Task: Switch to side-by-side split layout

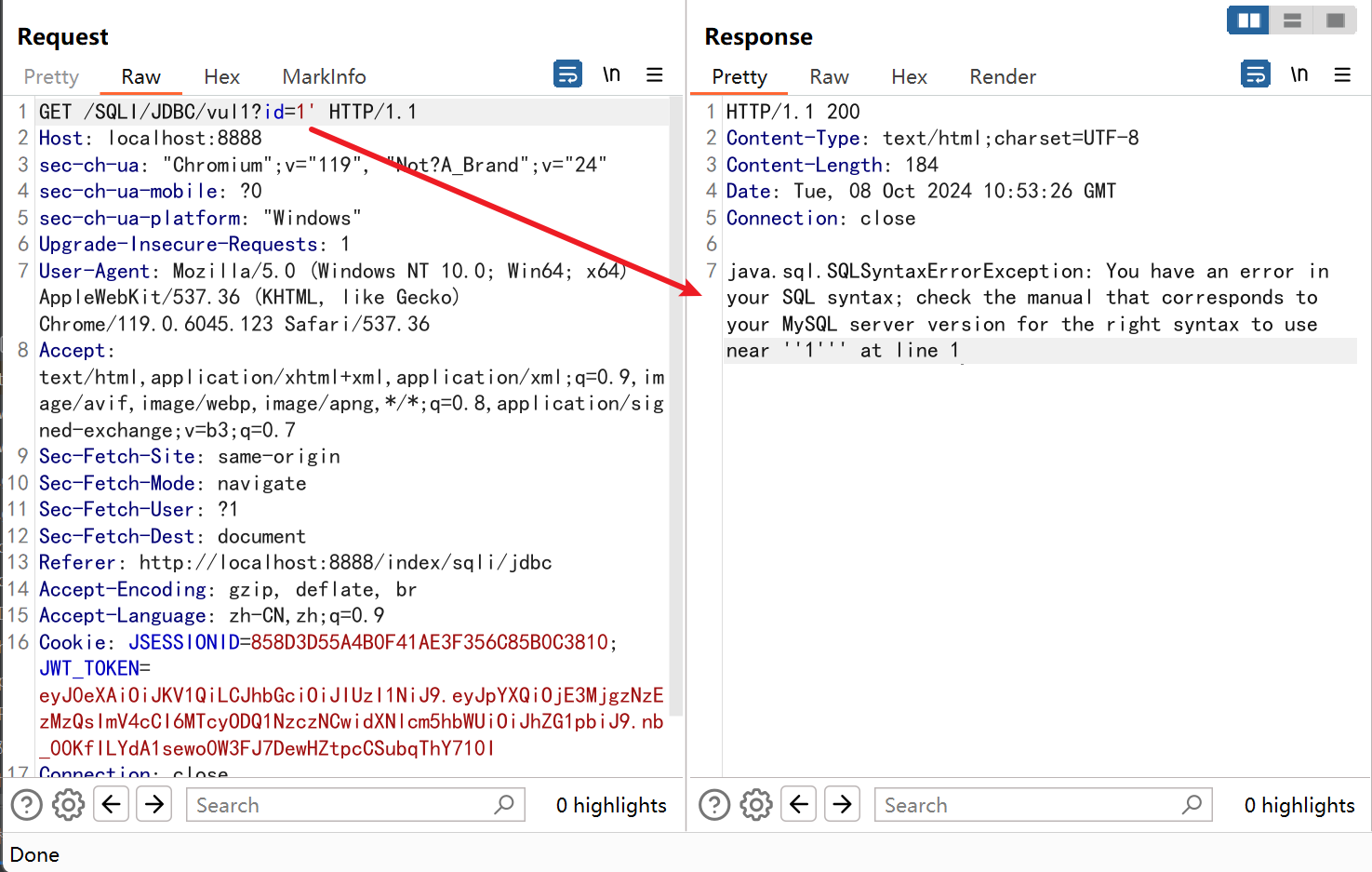Action: tap(1248, 20)
